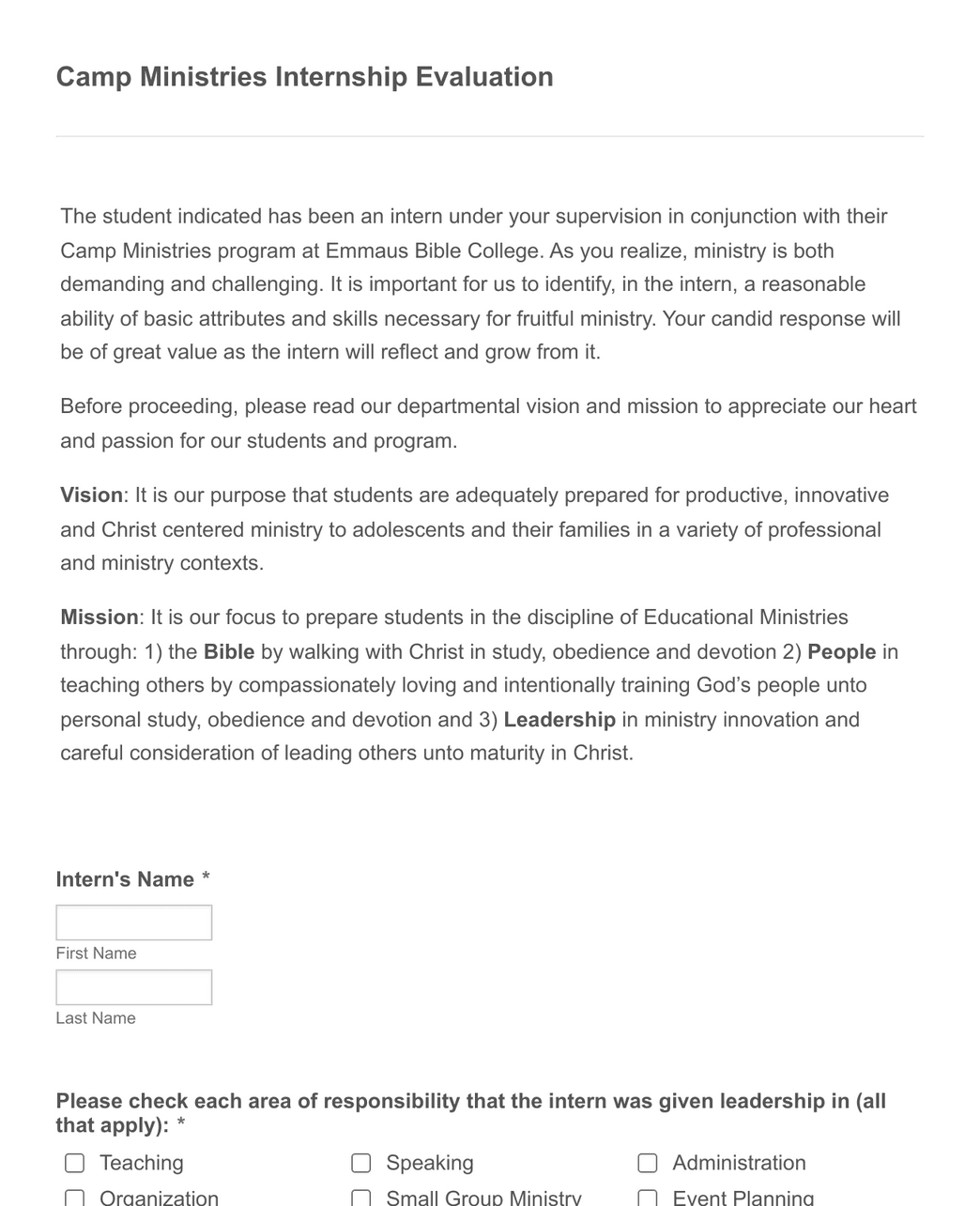Screen dimensions: 980x1206
Task: Click the Teaching label text
Action: pyautogui.click(x=141, y=1162)
